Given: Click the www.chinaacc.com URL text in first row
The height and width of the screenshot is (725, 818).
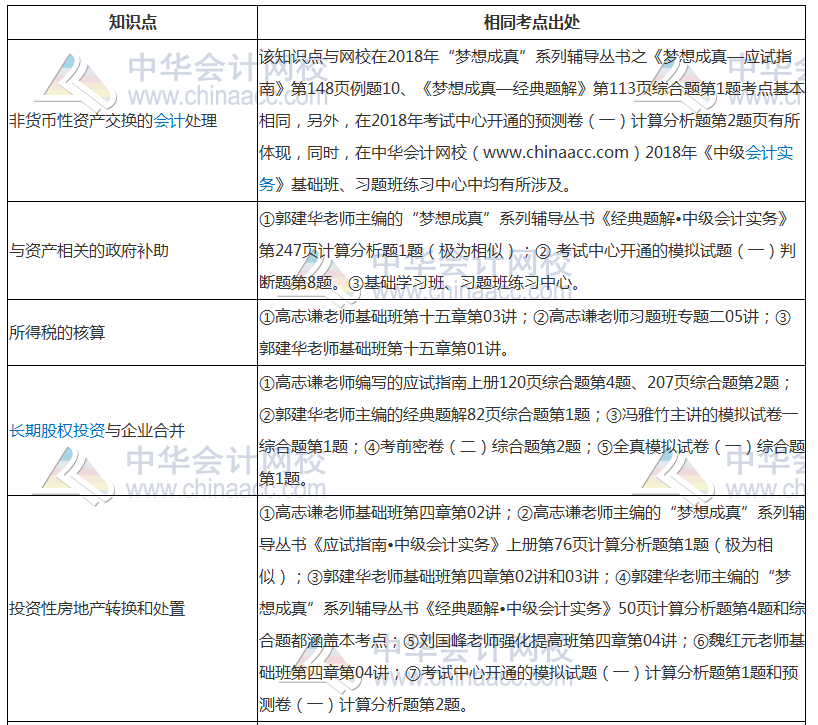Looking at the screenshot, I should 556,153.
